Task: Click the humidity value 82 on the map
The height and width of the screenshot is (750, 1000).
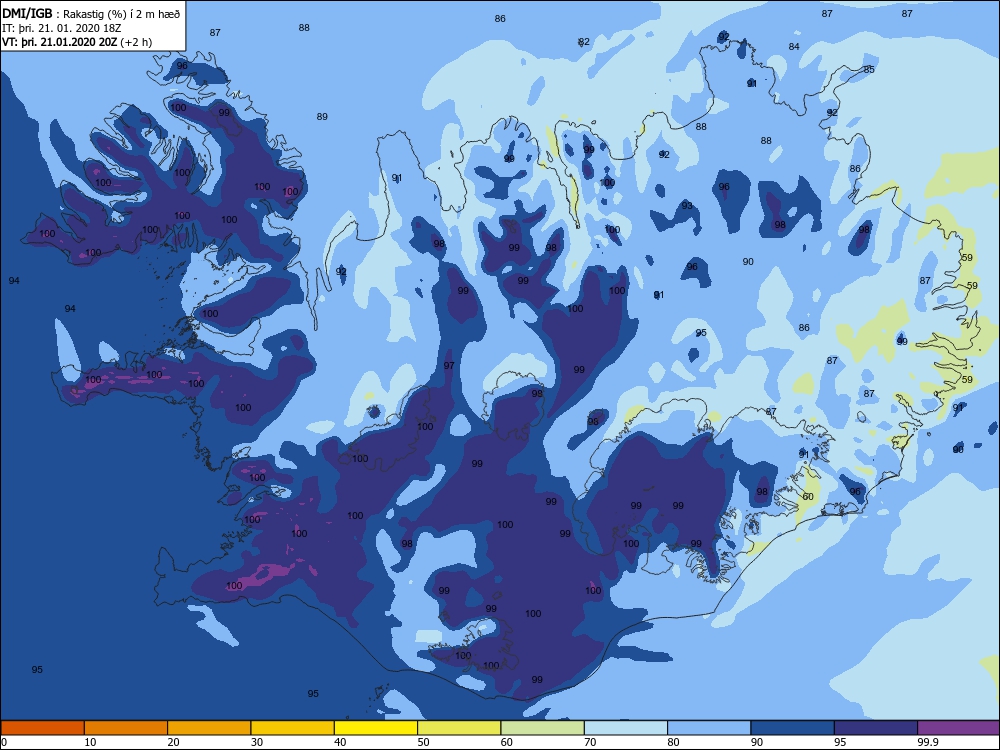Action: [x=584, y=42]
